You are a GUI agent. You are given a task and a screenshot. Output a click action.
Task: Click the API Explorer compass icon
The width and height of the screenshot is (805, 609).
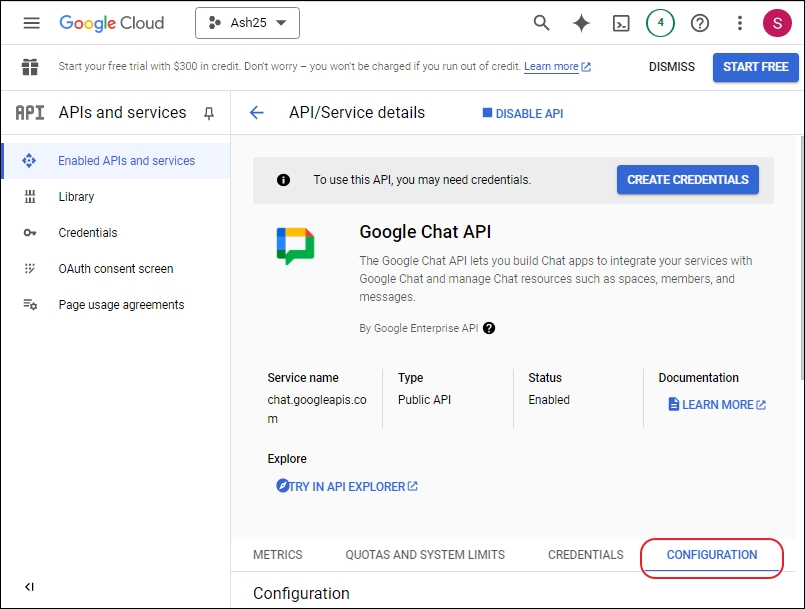(282, 485)
